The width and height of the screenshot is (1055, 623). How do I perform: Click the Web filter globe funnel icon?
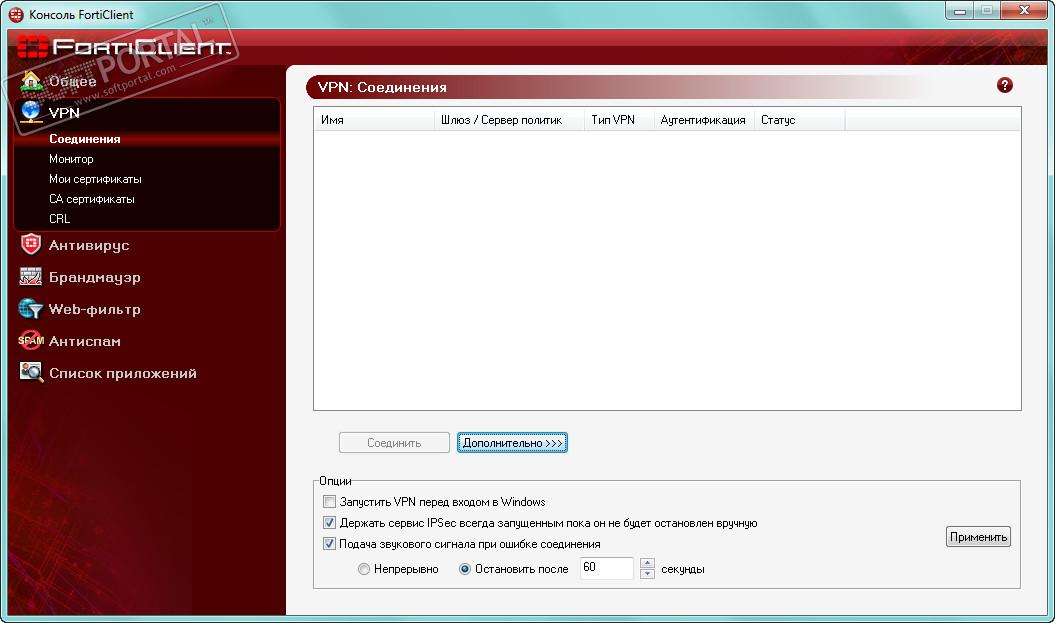pyautogui.click(x=31, y=309)
